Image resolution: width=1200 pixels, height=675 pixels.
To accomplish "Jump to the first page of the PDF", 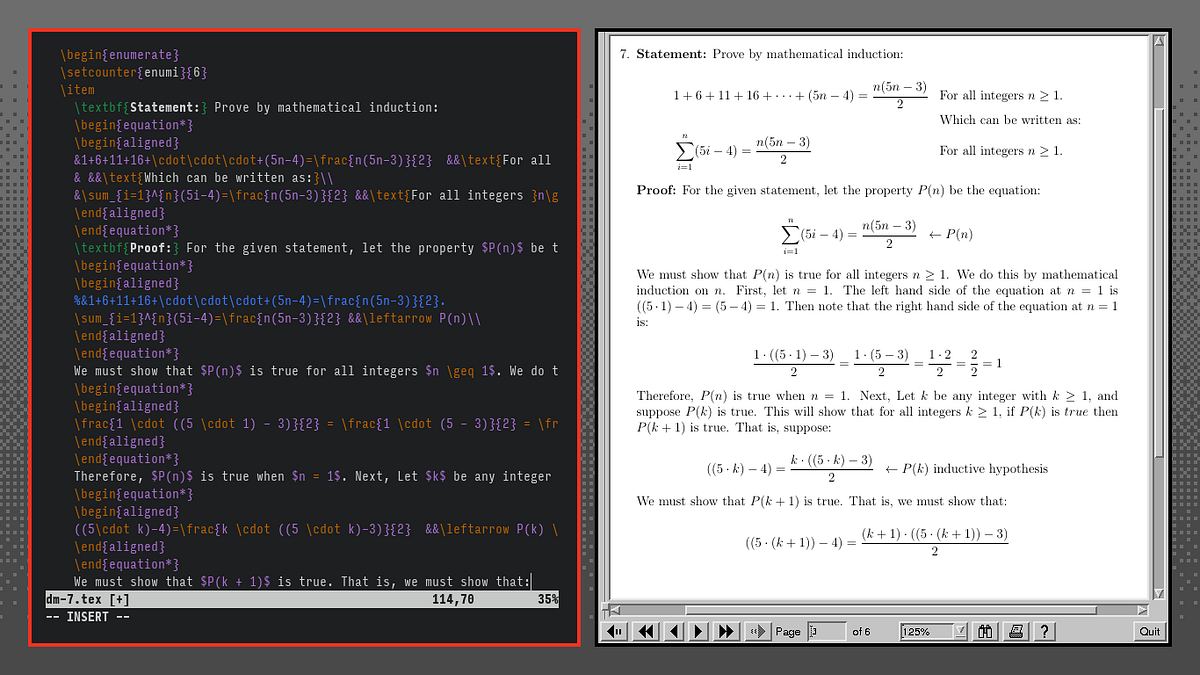I will [x=616, y=631].
